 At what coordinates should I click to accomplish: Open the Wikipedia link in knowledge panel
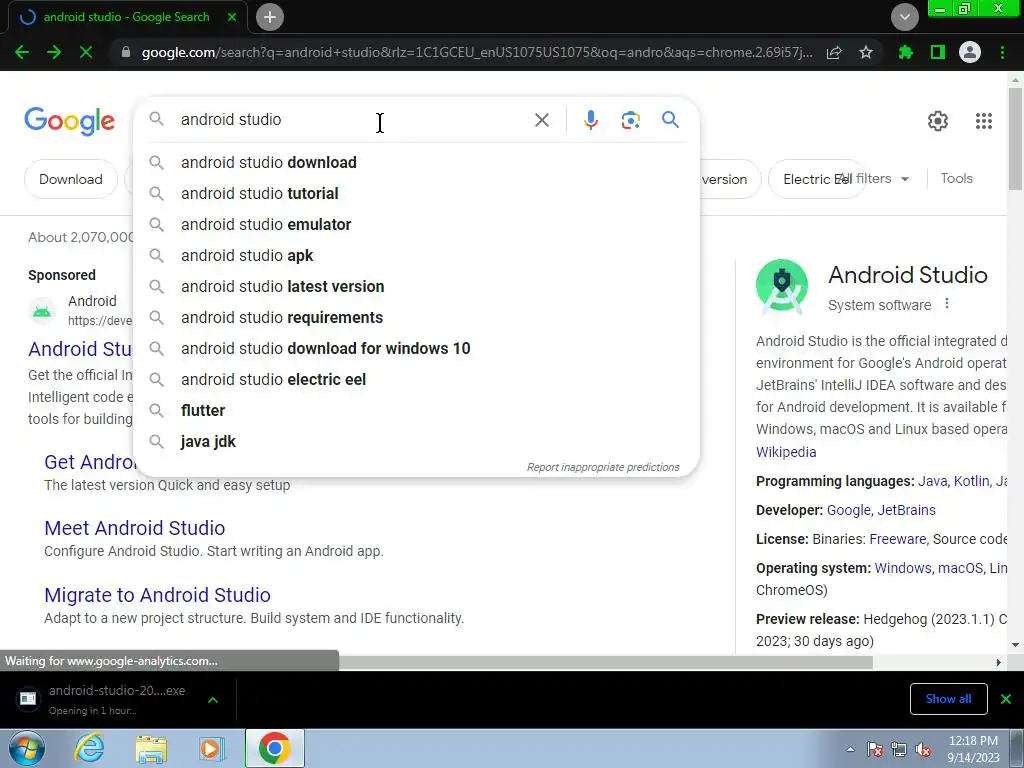(786, 452)
